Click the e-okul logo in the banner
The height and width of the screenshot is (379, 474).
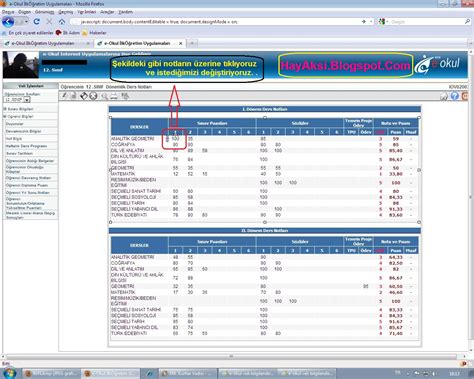pos(438,64)
